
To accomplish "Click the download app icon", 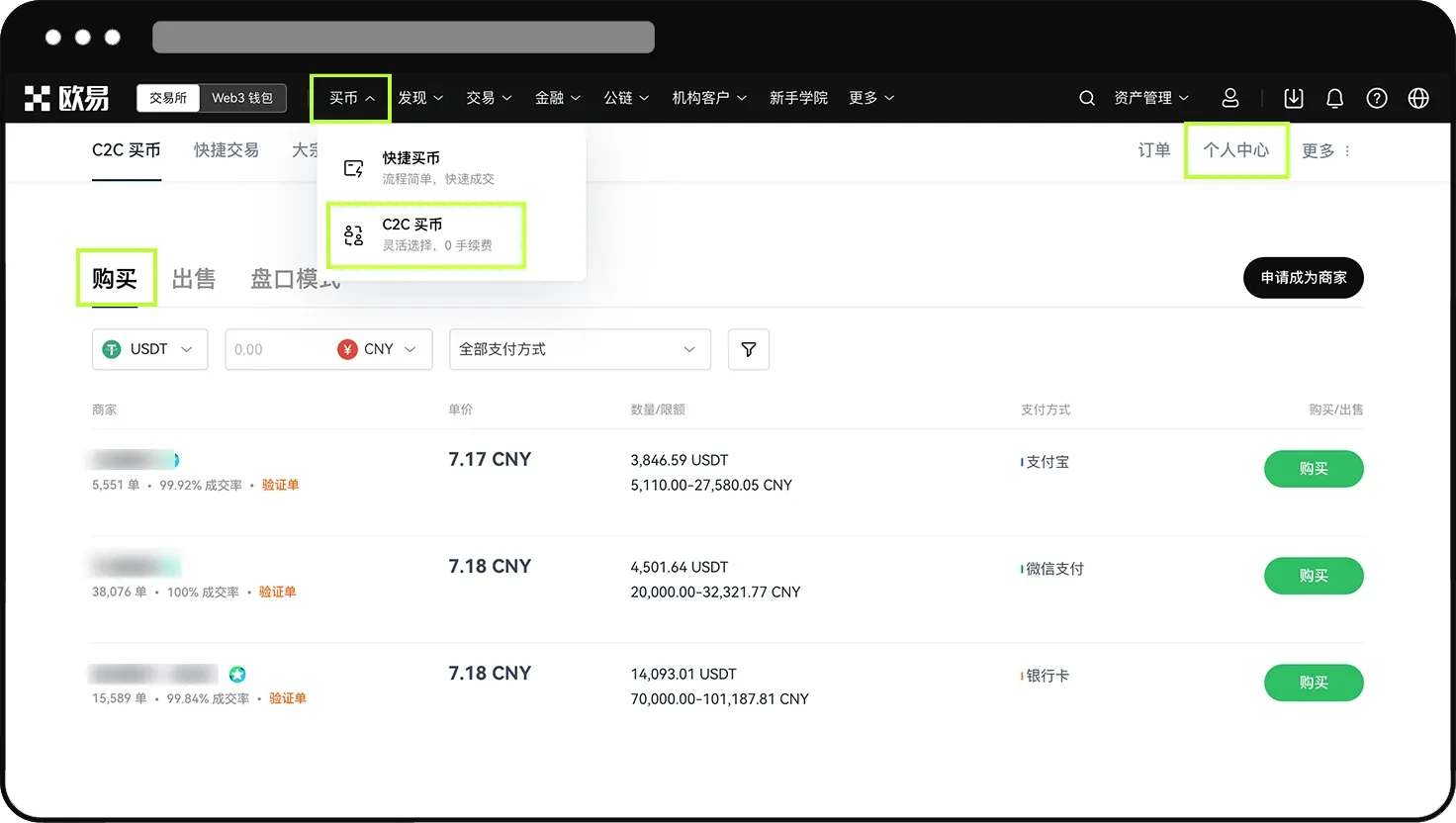I will pyautogui.click(x=1293, y=98).
